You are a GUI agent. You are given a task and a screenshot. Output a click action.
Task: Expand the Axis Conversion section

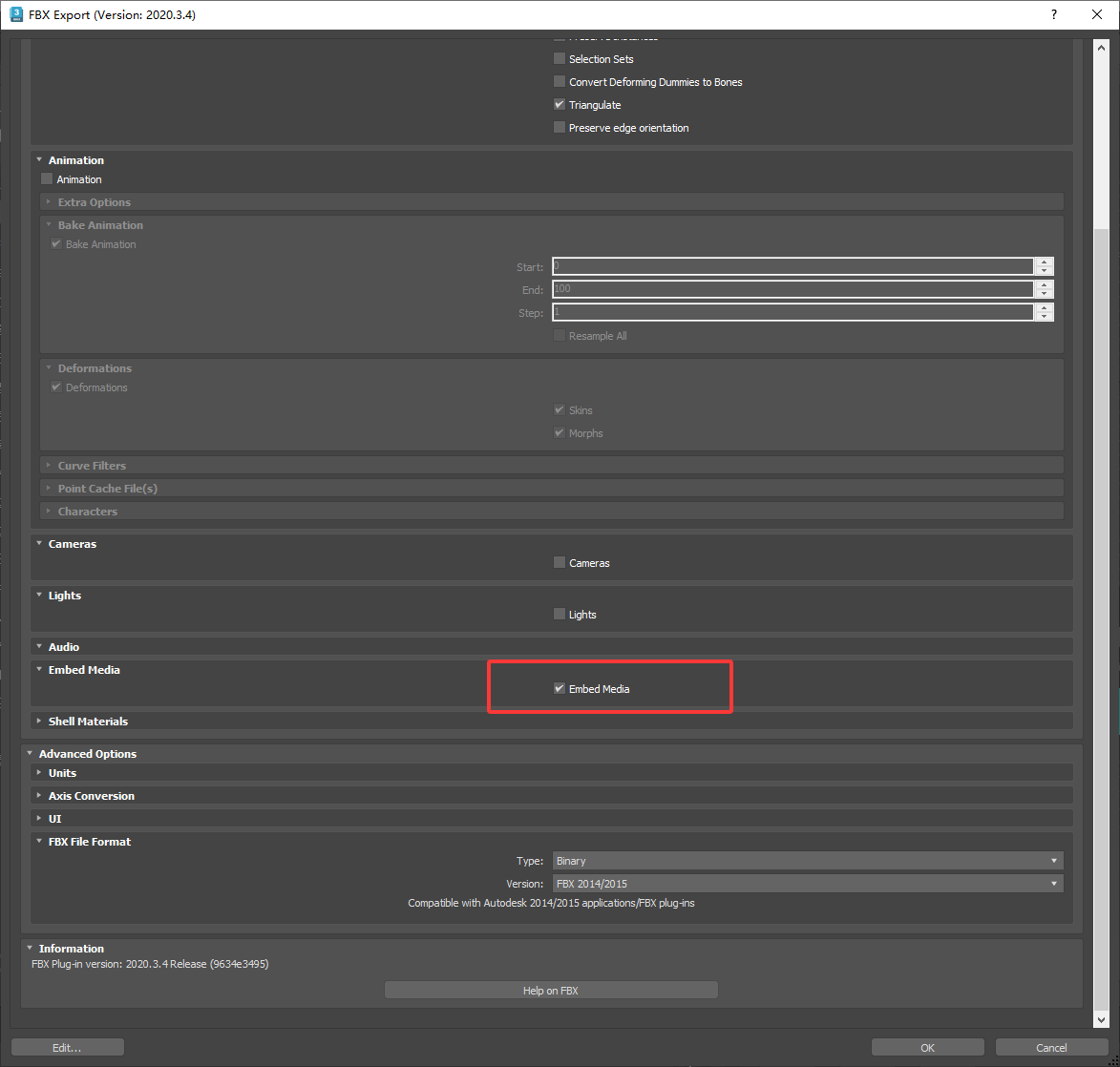(x=39, y=796)
